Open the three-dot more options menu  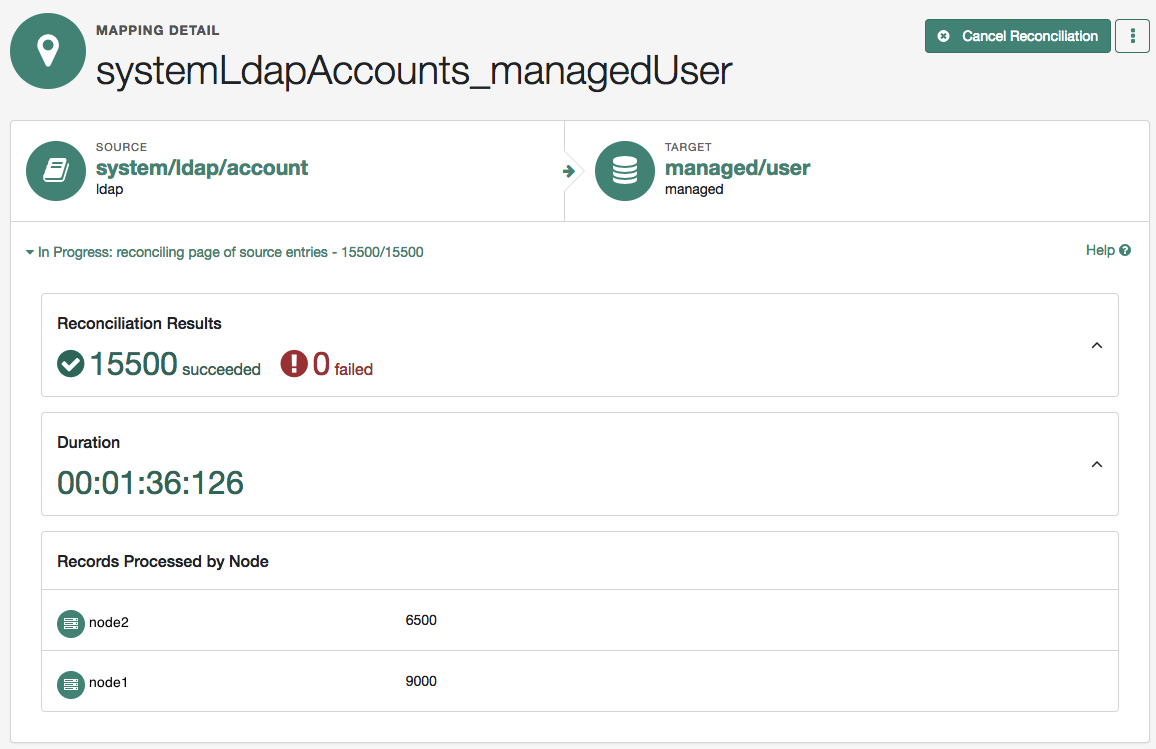click(x=1132, y=36)
